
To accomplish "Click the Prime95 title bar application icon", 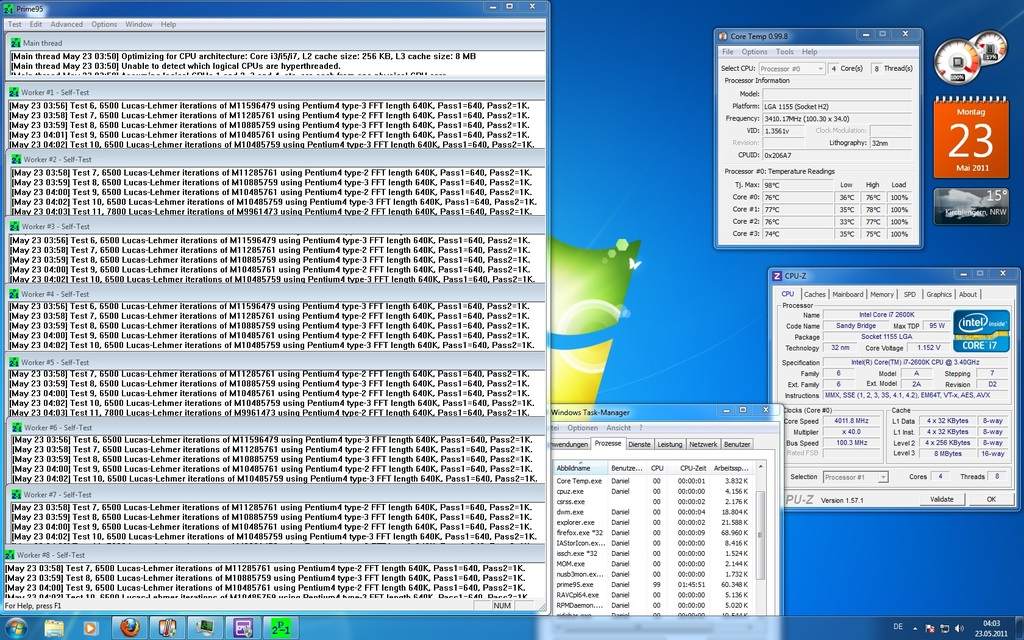I will pos(8,8).
